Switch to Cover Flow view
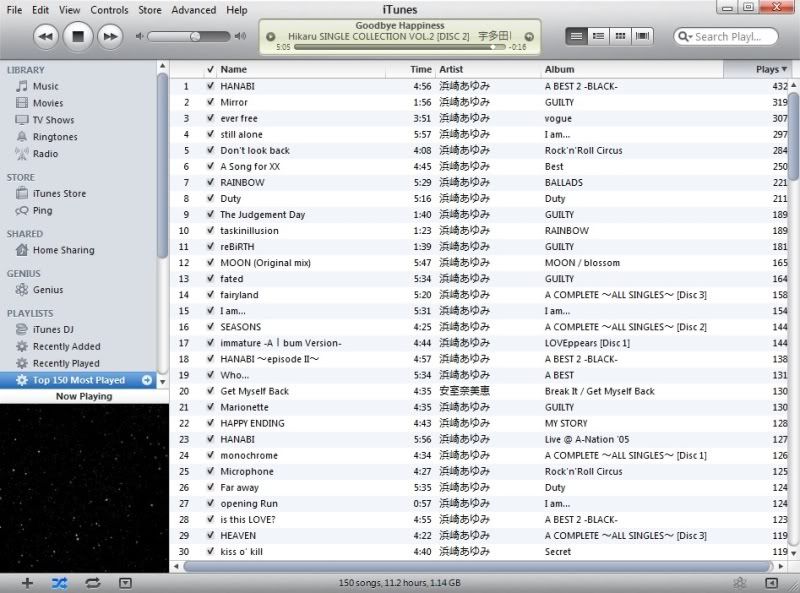800x593 pixels. coord(642,36)
